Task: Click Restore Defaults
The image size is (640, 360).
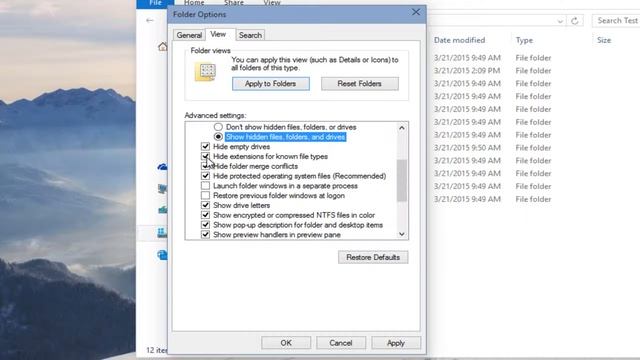Action: 373,257
